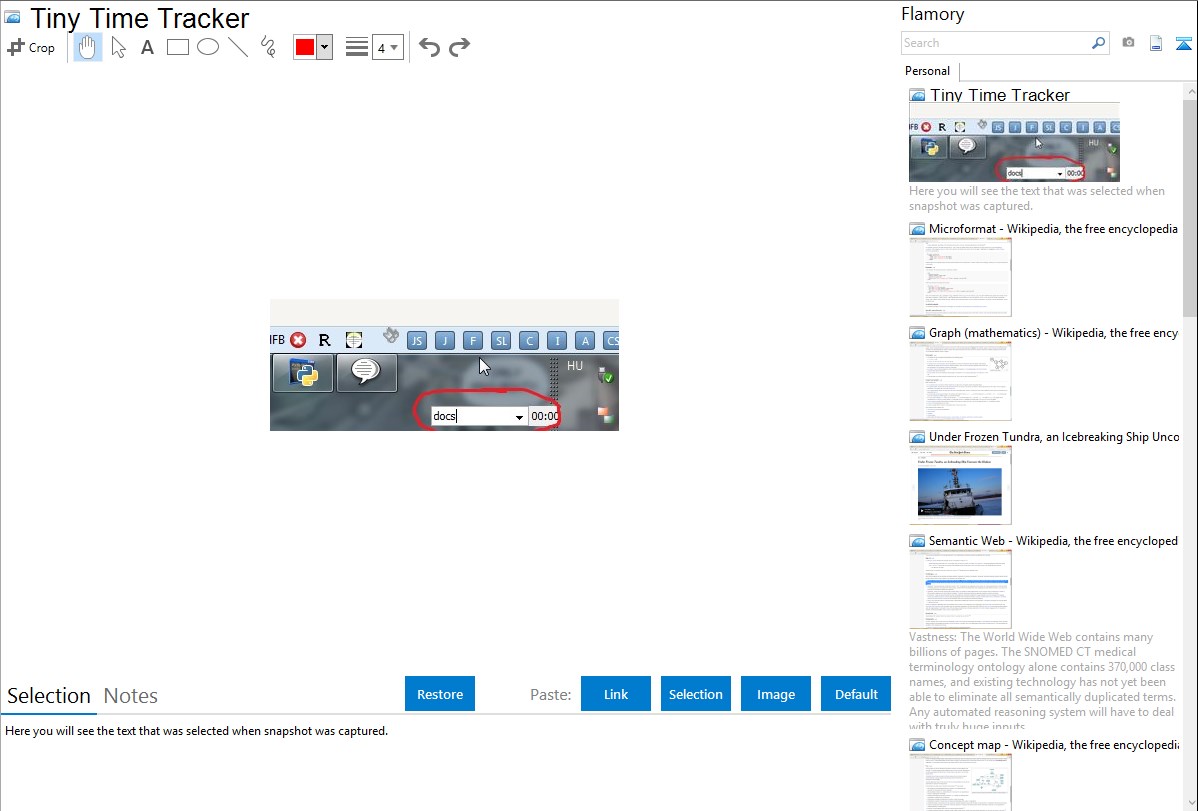Image resolution: width=1198 pixels, height=811 pixels.
Task: Redo the last annotation
Action: pyautogui.click(x=459, y=47)
